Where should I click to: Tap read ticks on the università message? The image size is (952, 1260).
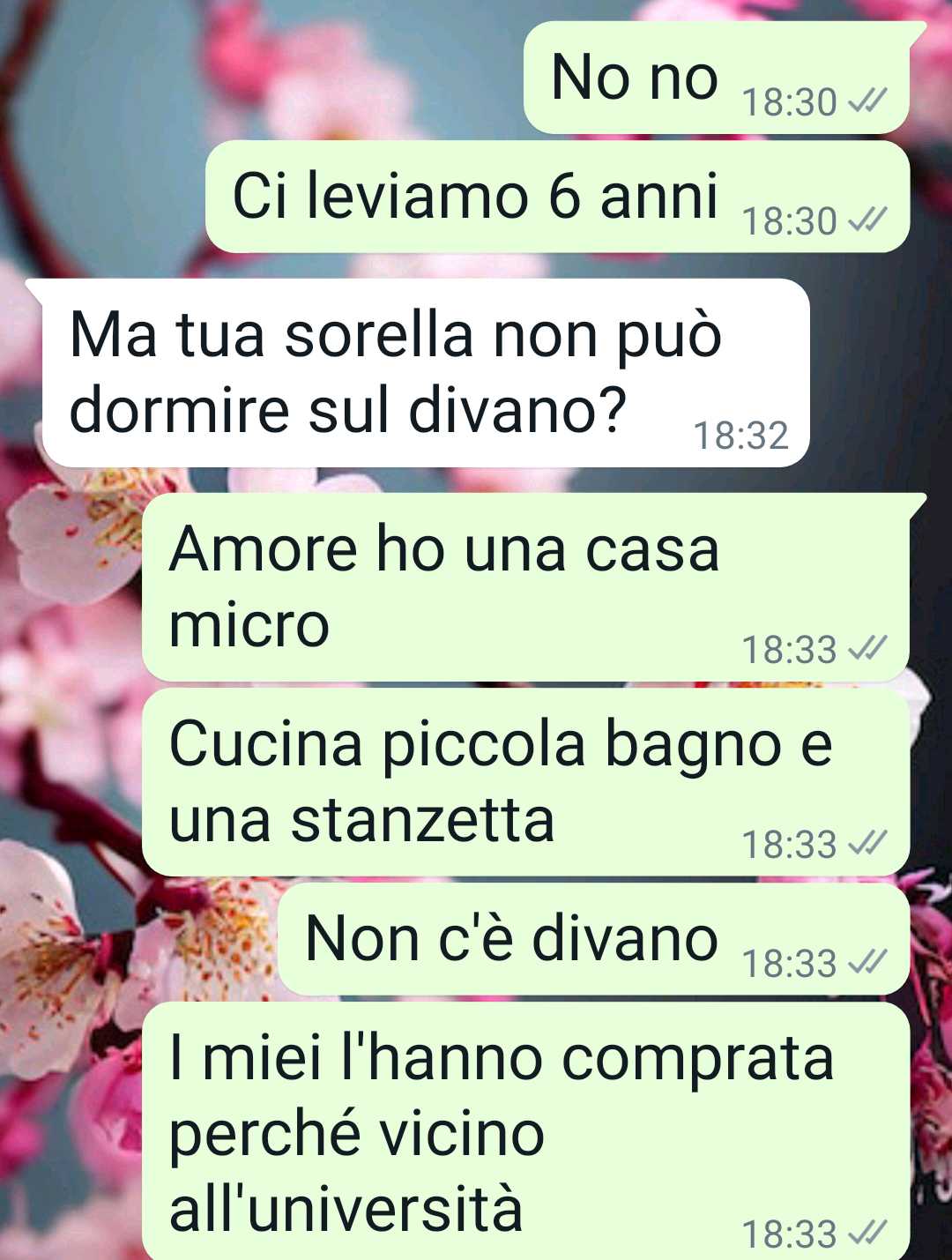point(866,1234)
